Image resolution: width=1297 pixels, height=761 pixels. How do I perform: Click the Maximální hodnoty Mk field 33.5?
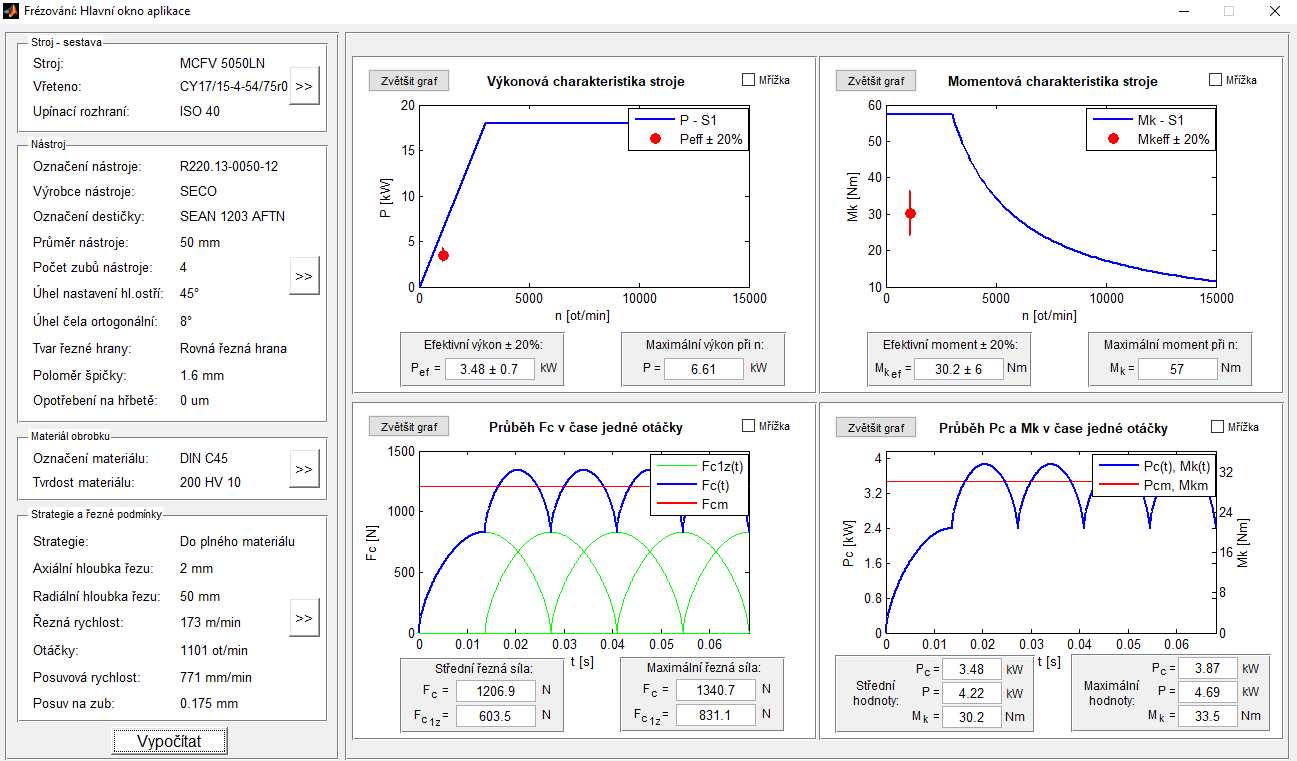pos(1208,716)
